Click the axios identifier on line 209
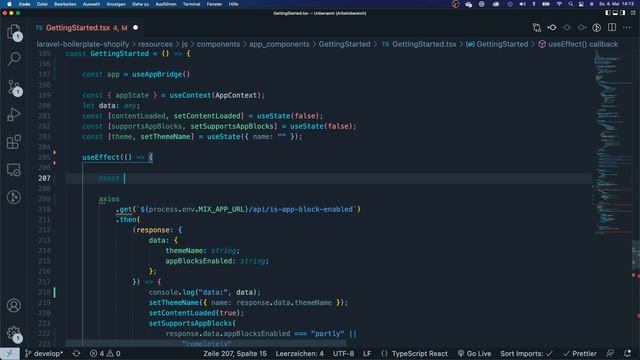This screenshot has width=640, height=360. pyautogui.click(x=109, y=199)
